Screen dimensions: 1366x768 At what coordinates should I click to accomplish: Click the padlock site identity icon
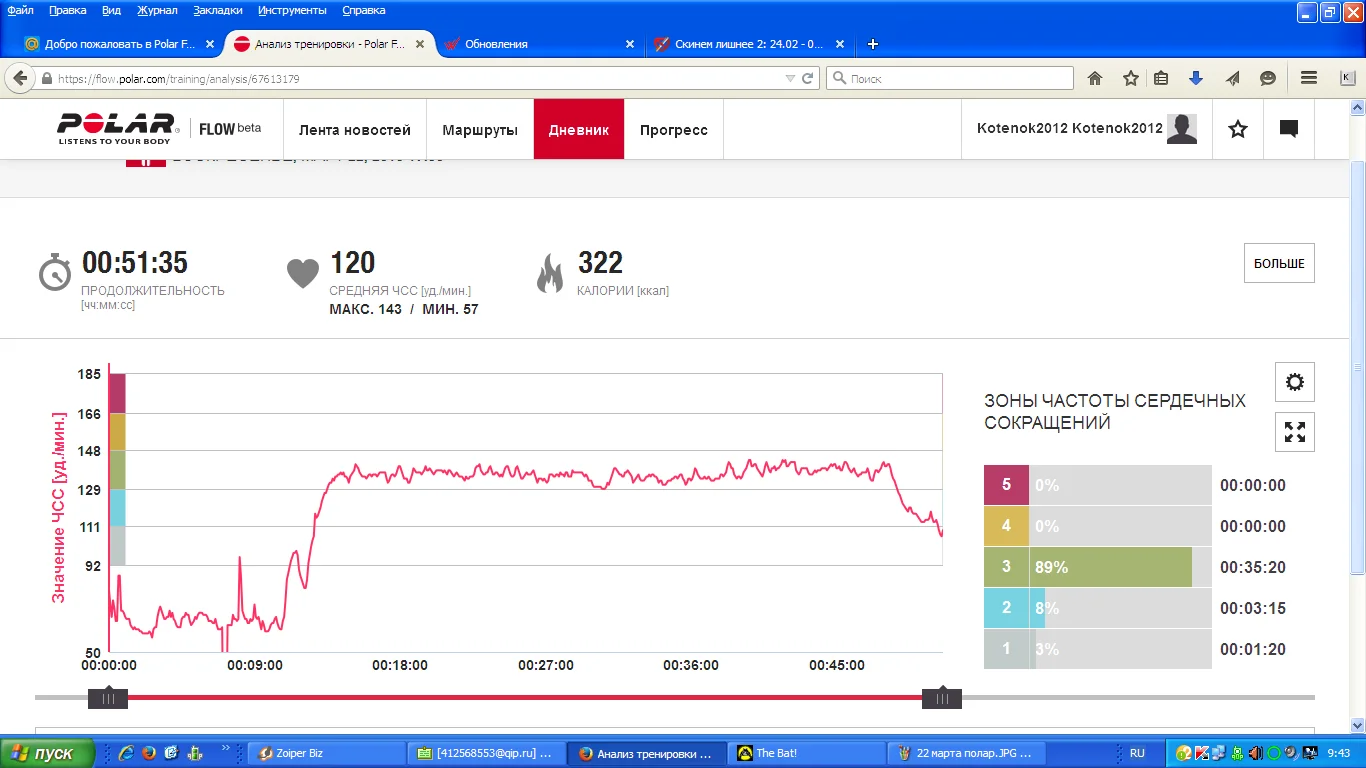click(x=46, y=78)
